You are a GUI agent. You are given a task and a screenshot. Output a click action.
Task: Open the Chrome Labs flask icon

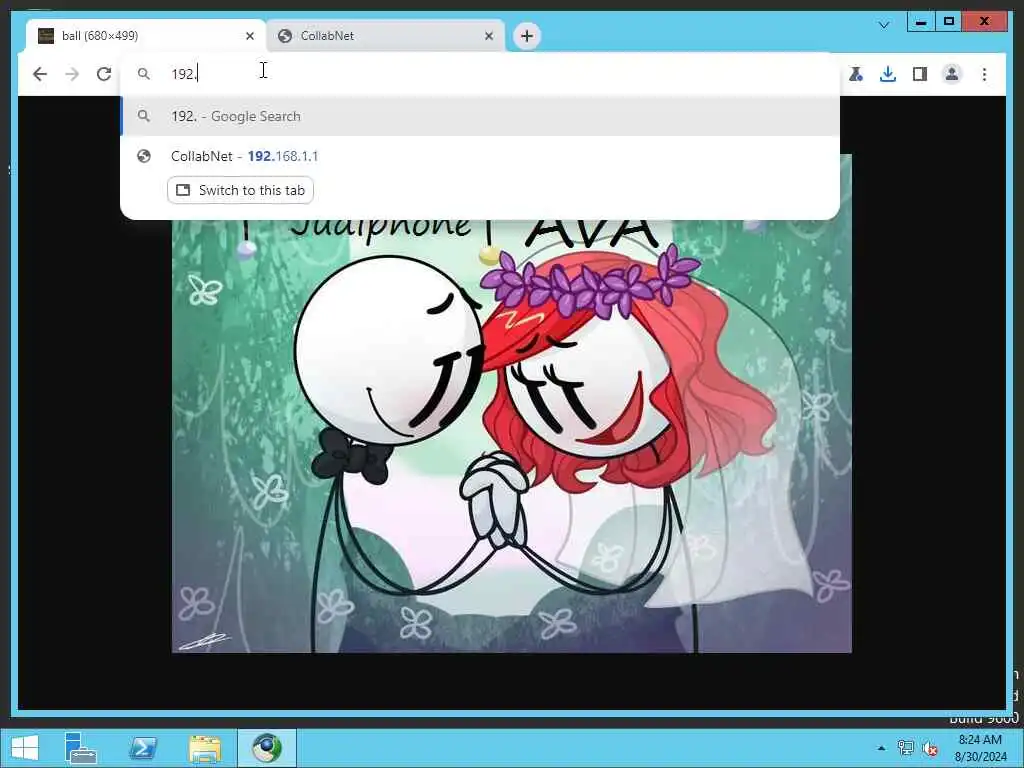click(x=856, y=74)
